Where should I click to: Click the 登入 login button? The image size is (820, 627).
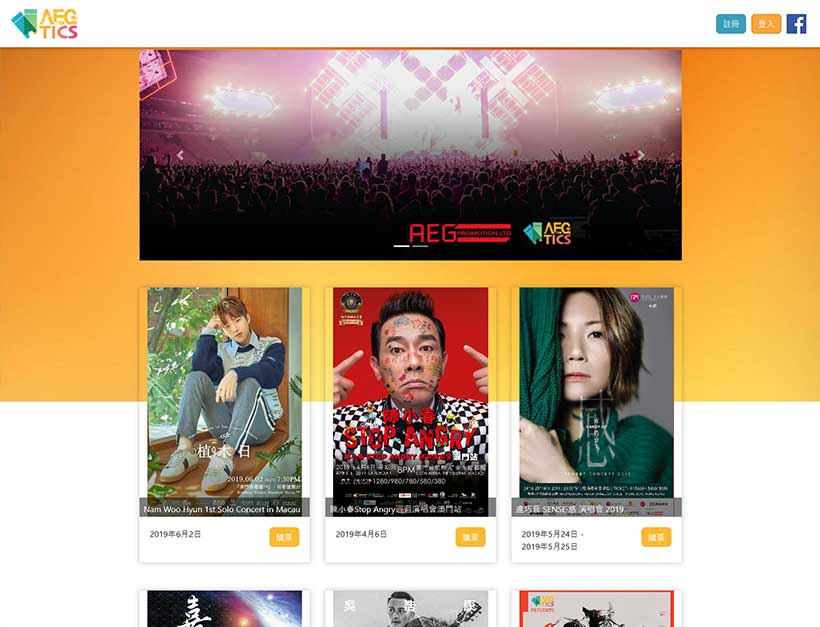point(766,24)
